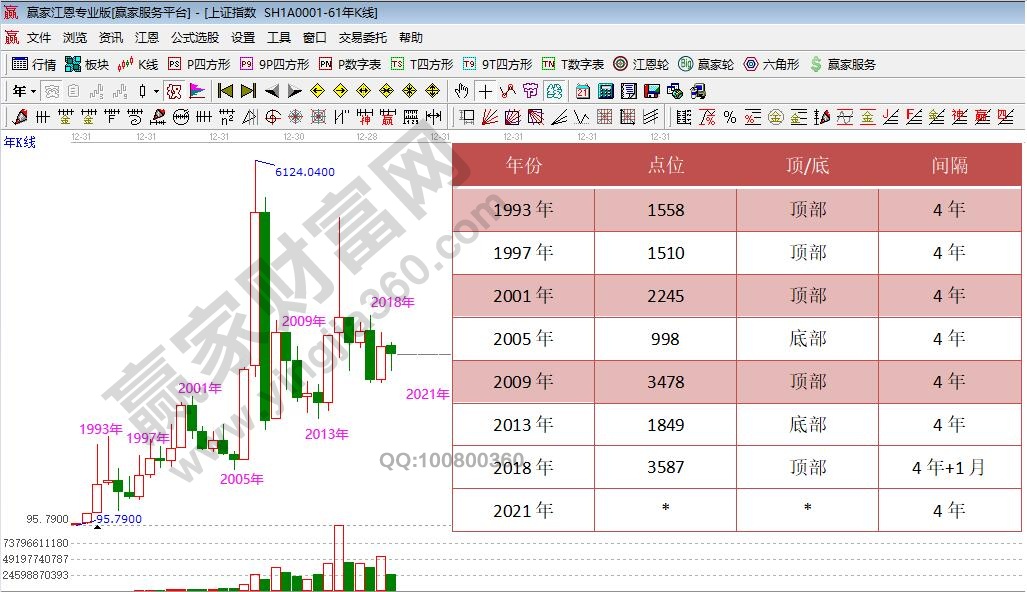Open the 板块 sector view
The height and width of the screenshot is (592, 1027).
pos(86,64)
